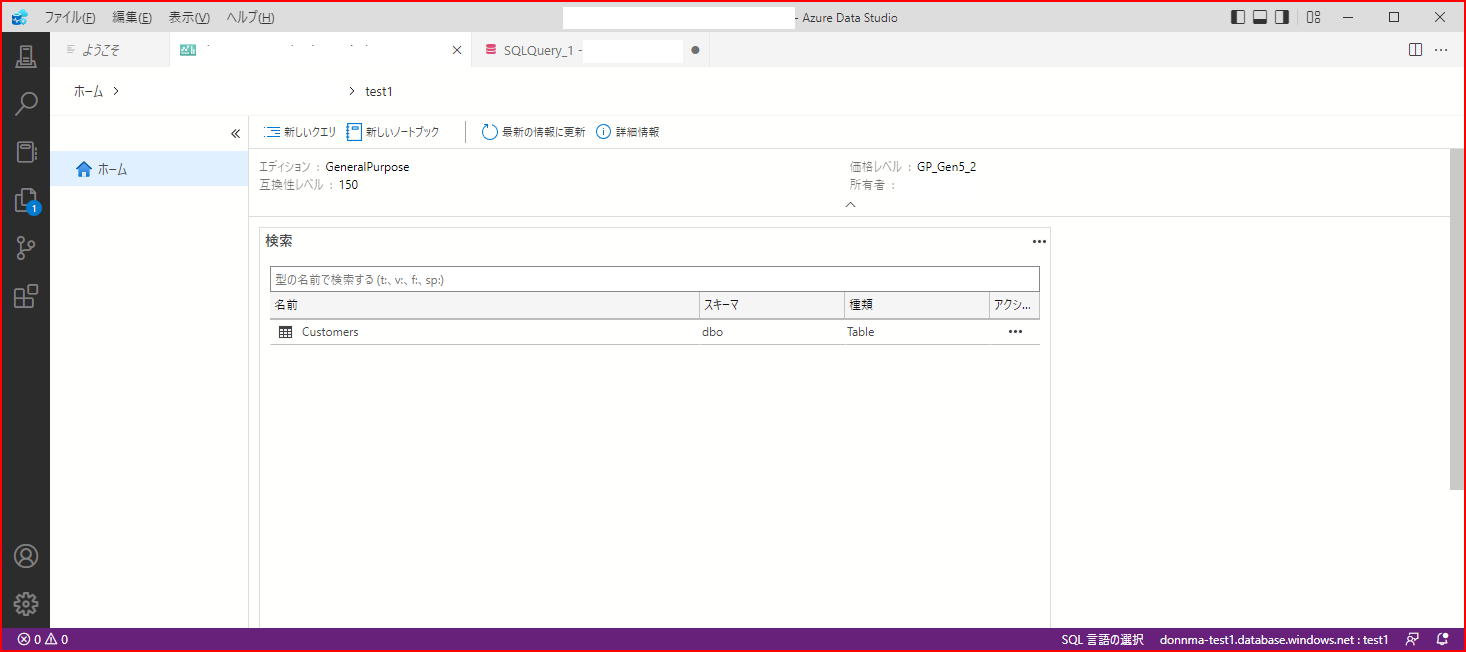This screenshot has height=652, width=1466.
Task: Click GeneralPurpose edition value
Action: [367, 167]
